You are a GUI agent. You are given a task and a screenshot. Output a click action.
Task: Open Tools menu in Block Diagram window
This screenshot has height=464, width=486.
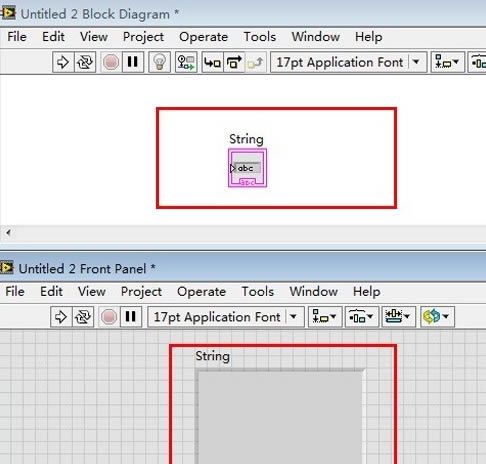(260, 37)
